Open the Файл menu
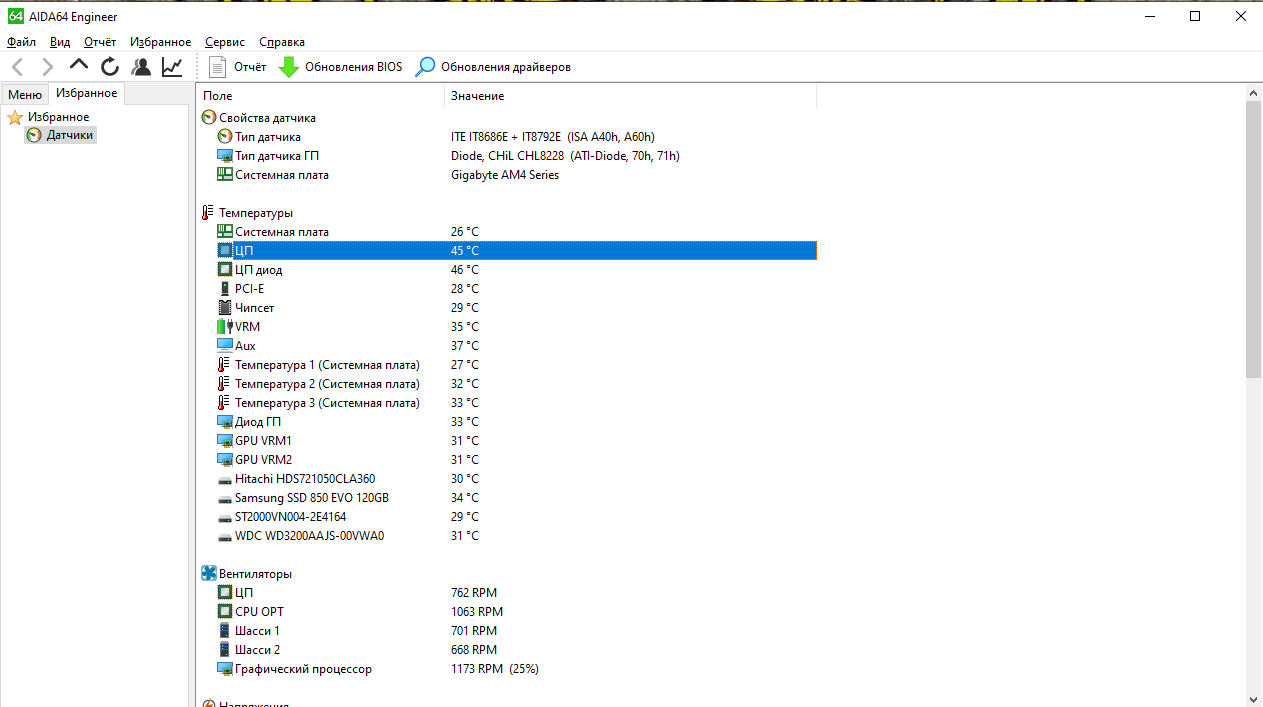The height and width of the screenshot is (707, 1263). click(x=21, y=42)
